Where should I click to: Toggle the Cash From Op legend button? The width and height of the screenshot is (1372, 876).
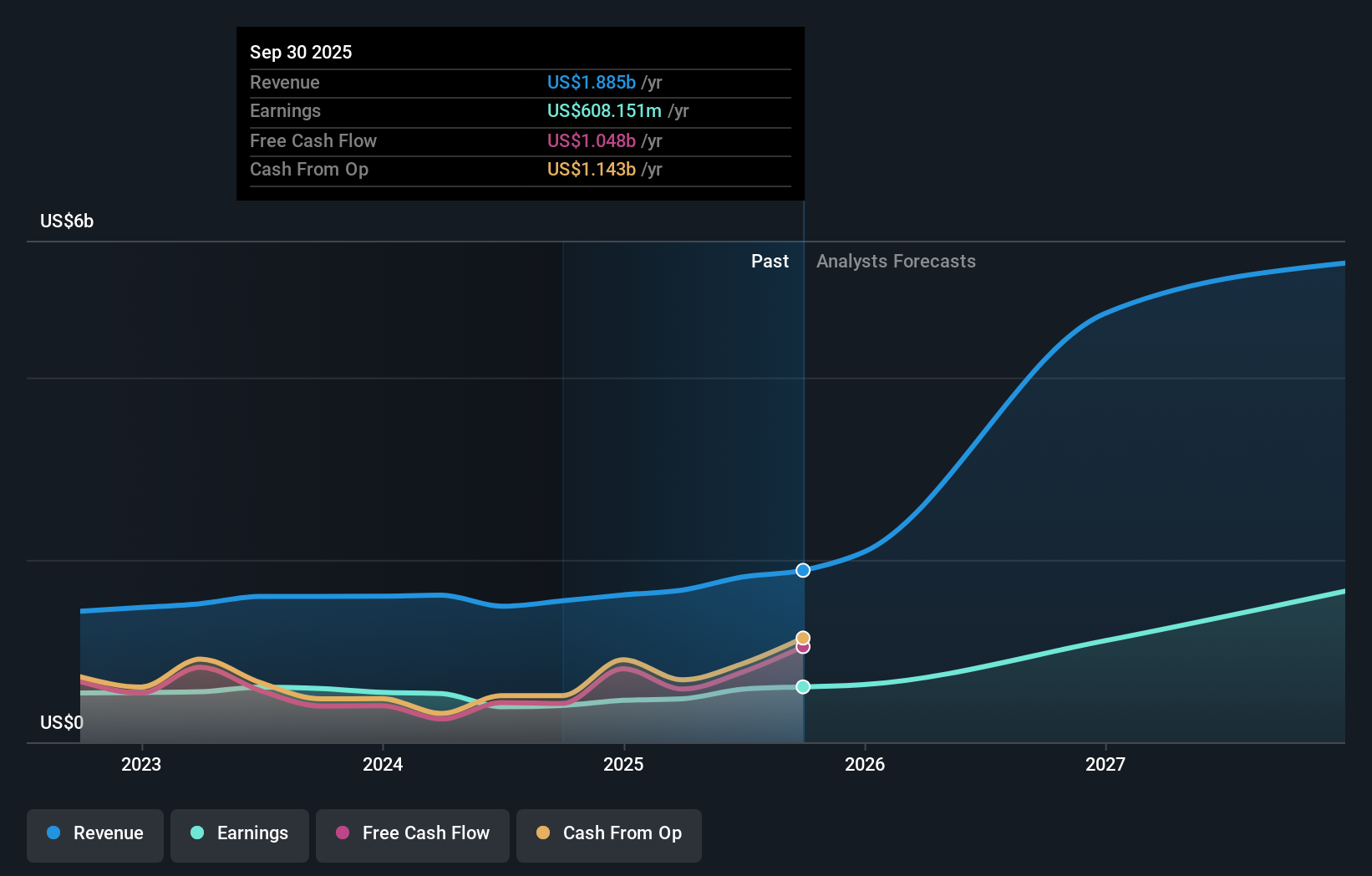(609, 835)
